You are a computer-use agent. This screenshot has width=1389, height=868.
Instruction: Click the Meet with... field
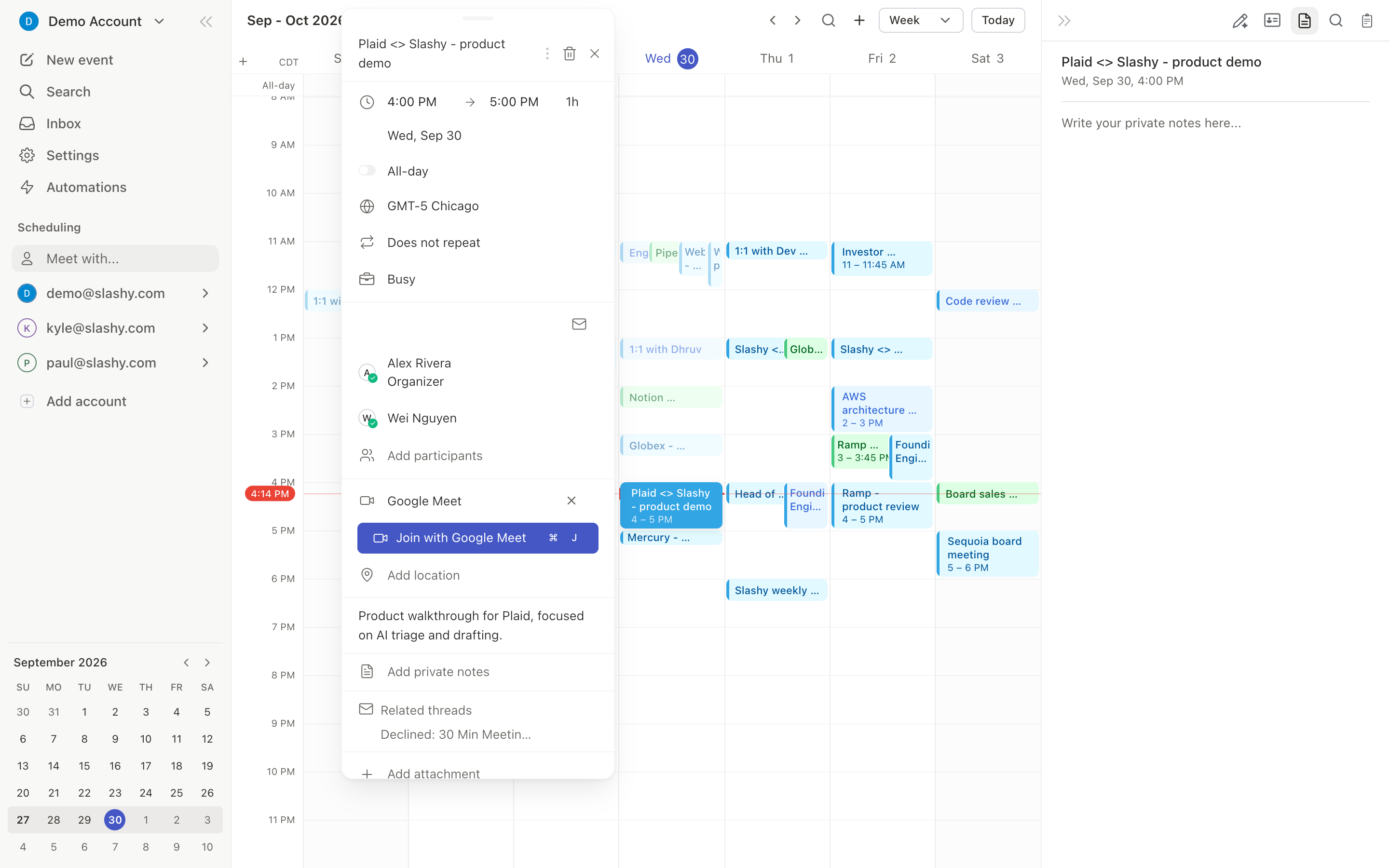(x=115, y=259)
